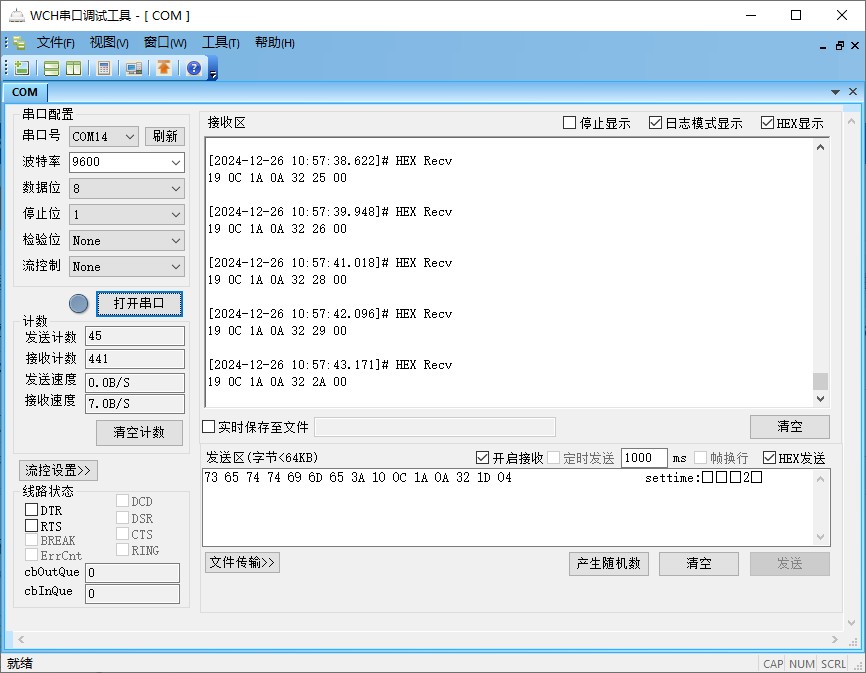
Task: Open the 波特率 9600 dropdown
Action: tap(127, 162)
